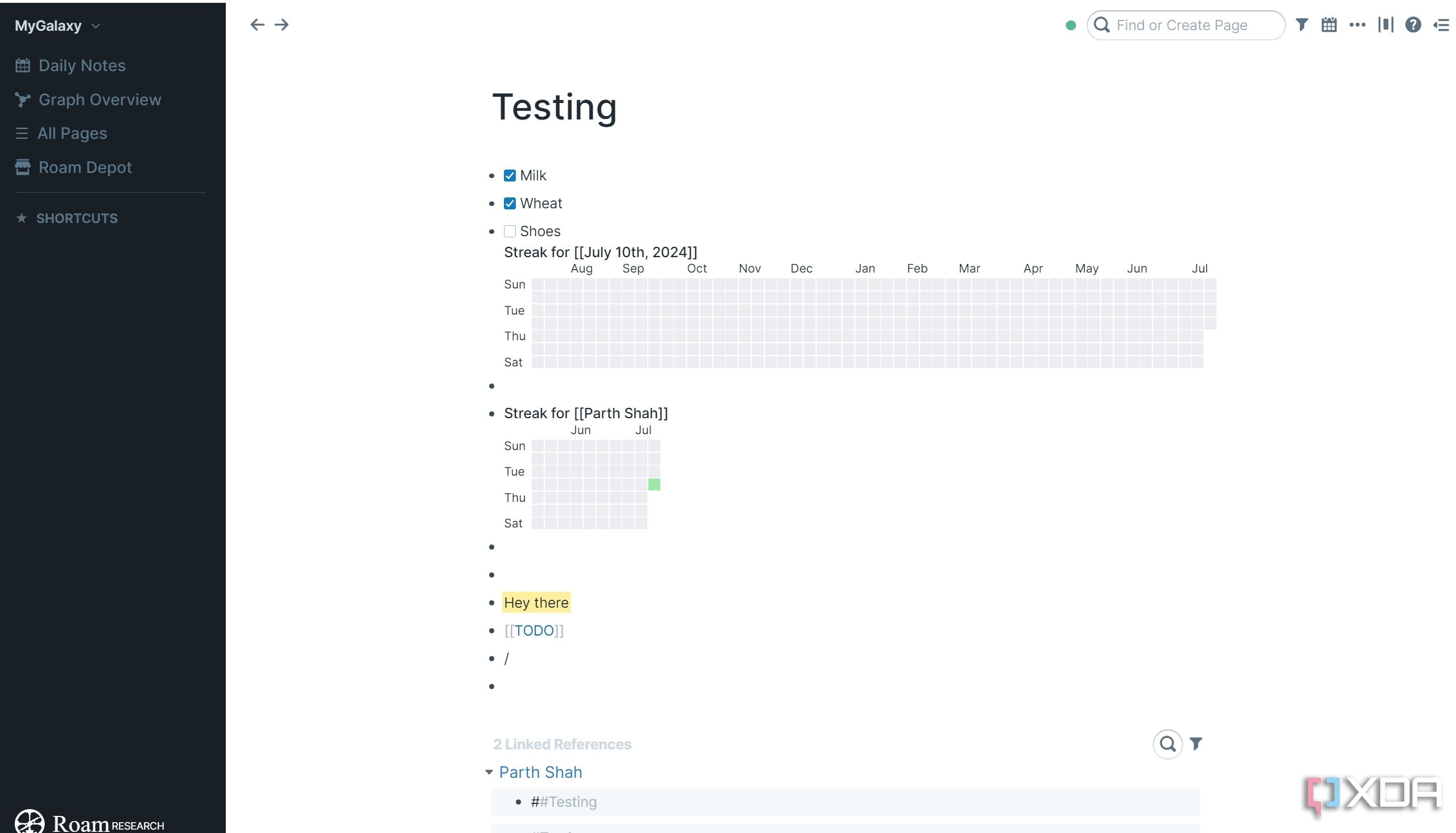Expand the 2 Linked References section

pyautogui.click(x=562, y=744)
